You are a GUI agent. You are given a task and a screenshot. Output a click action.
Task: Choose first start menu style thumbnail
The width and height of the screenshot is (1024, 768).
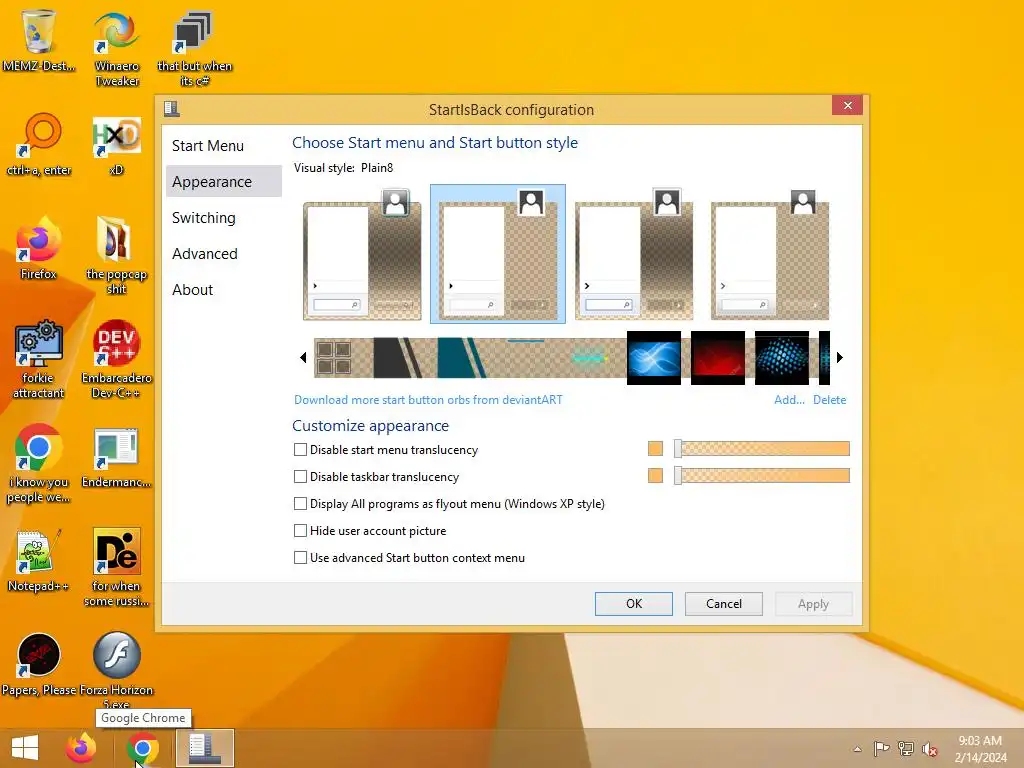click(362, 254)
